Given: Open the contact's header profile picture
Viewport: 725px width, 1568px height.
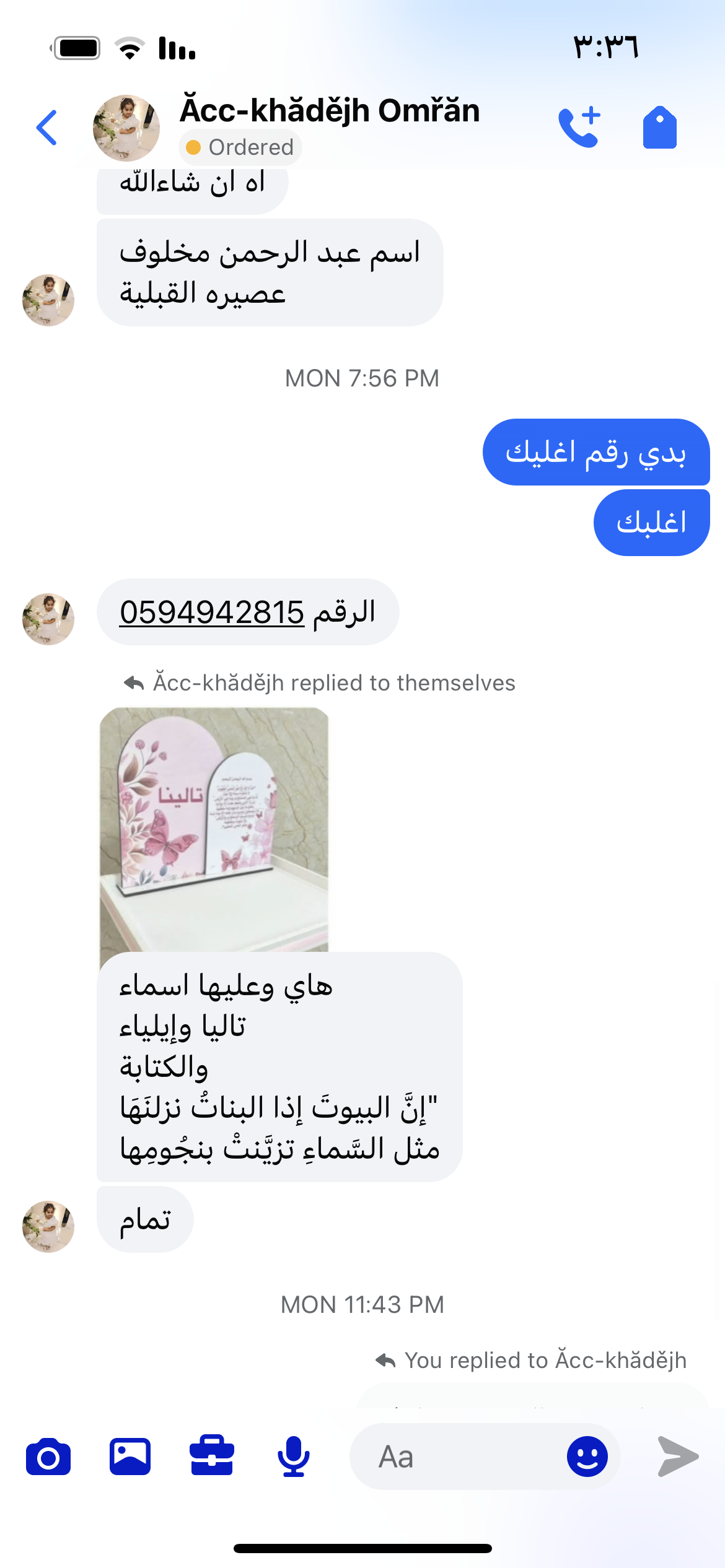Looking at the screenshot, I should click(x=126, y=128).
